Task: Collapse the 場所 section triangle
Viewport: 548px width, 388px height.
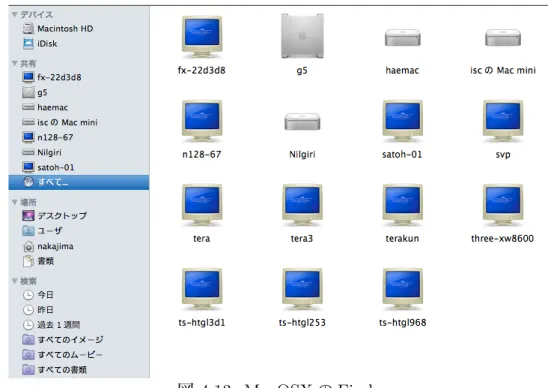Action: point(14,202)
